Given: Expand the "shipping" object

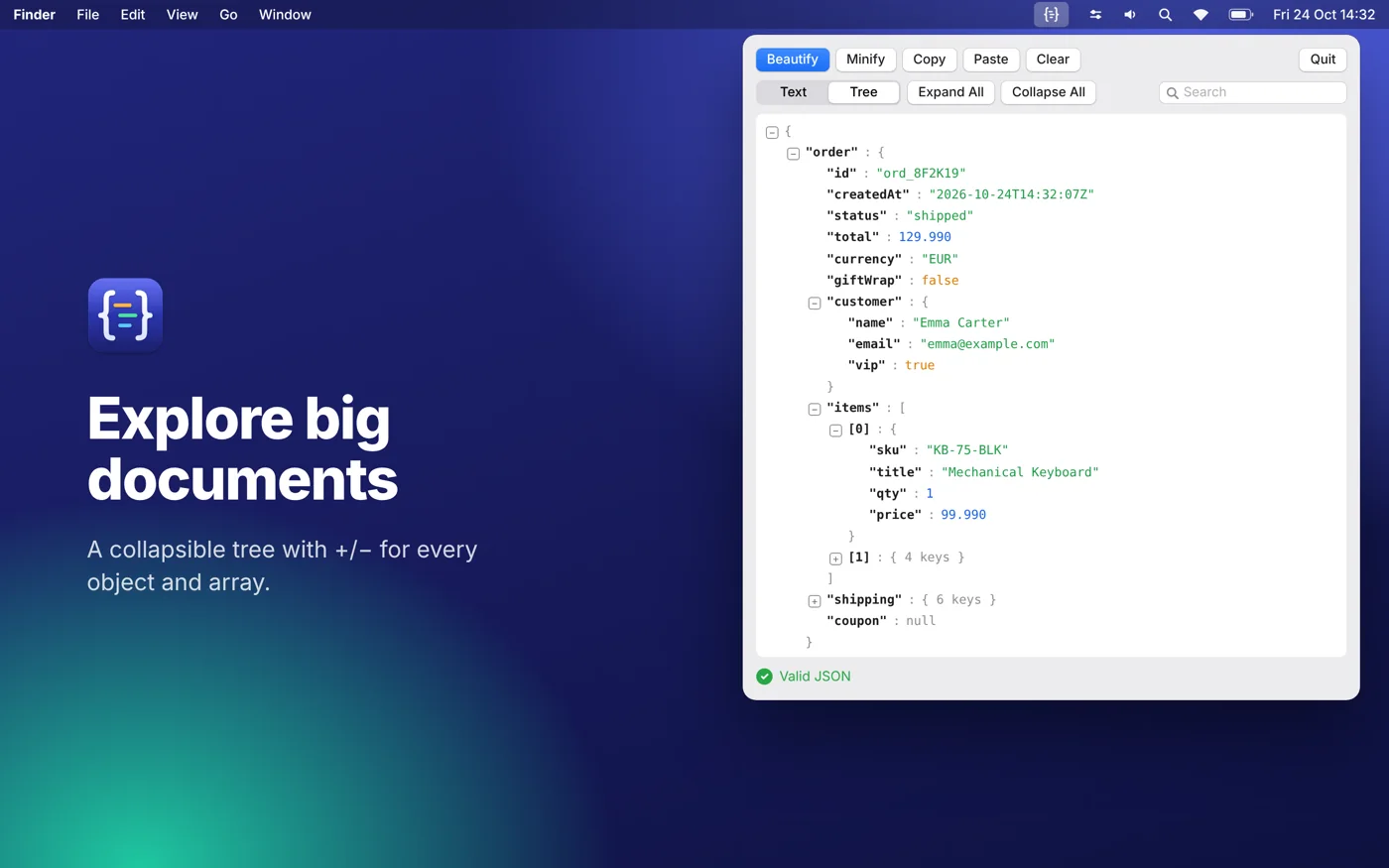Looking at the screenshot, I should click(x=815, y=601).
